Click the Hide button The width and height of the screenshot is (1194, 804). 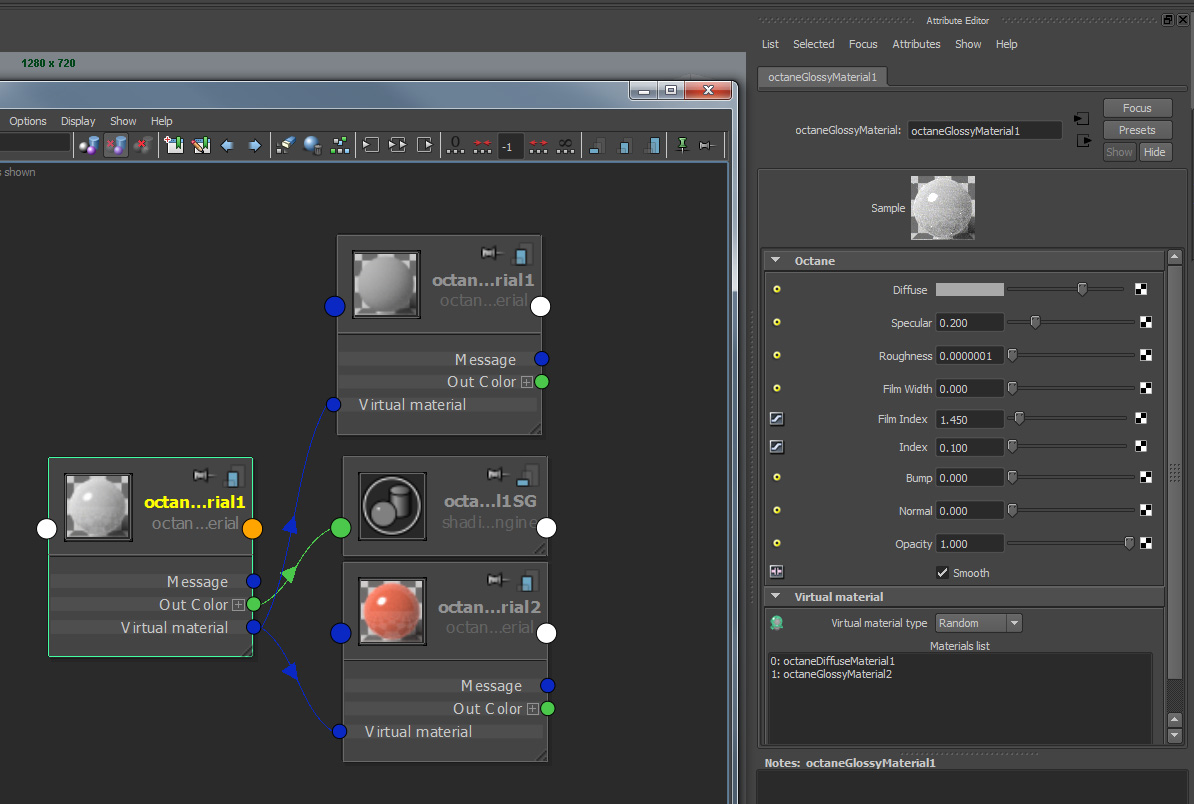(1154, 152)
